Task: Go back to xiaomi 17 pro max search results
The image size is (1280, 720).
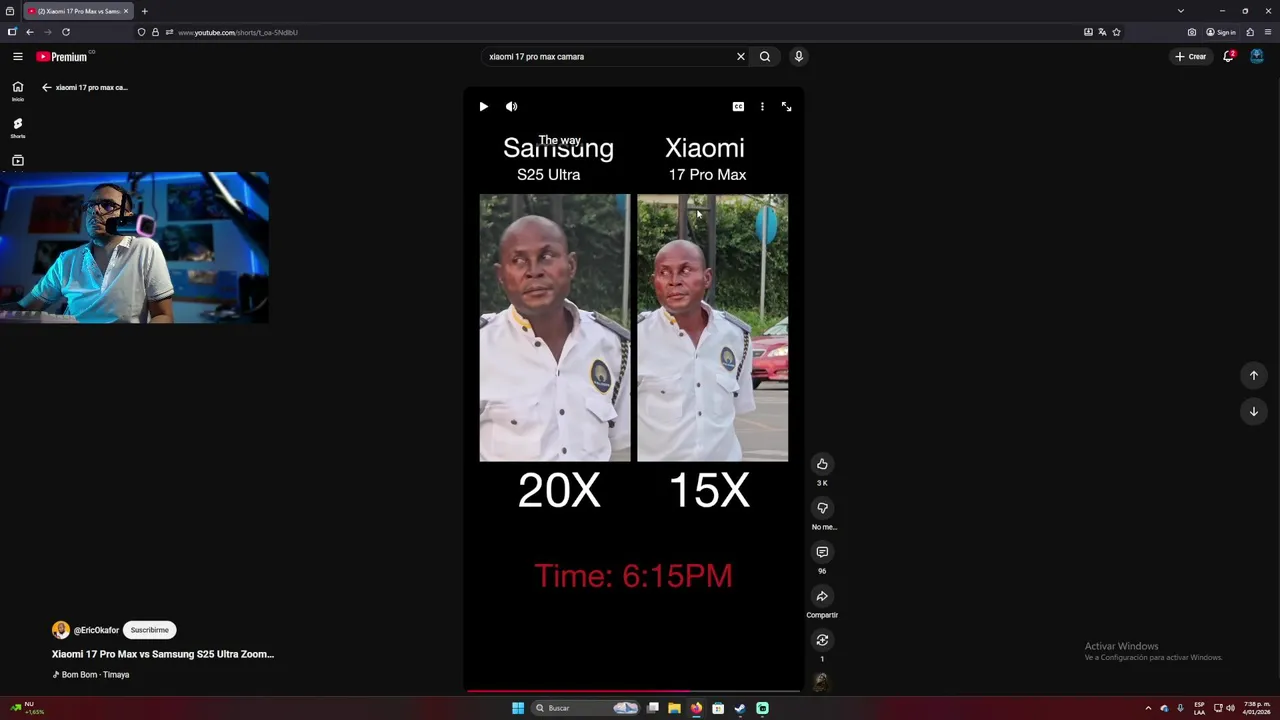Action: click(46, 87)
